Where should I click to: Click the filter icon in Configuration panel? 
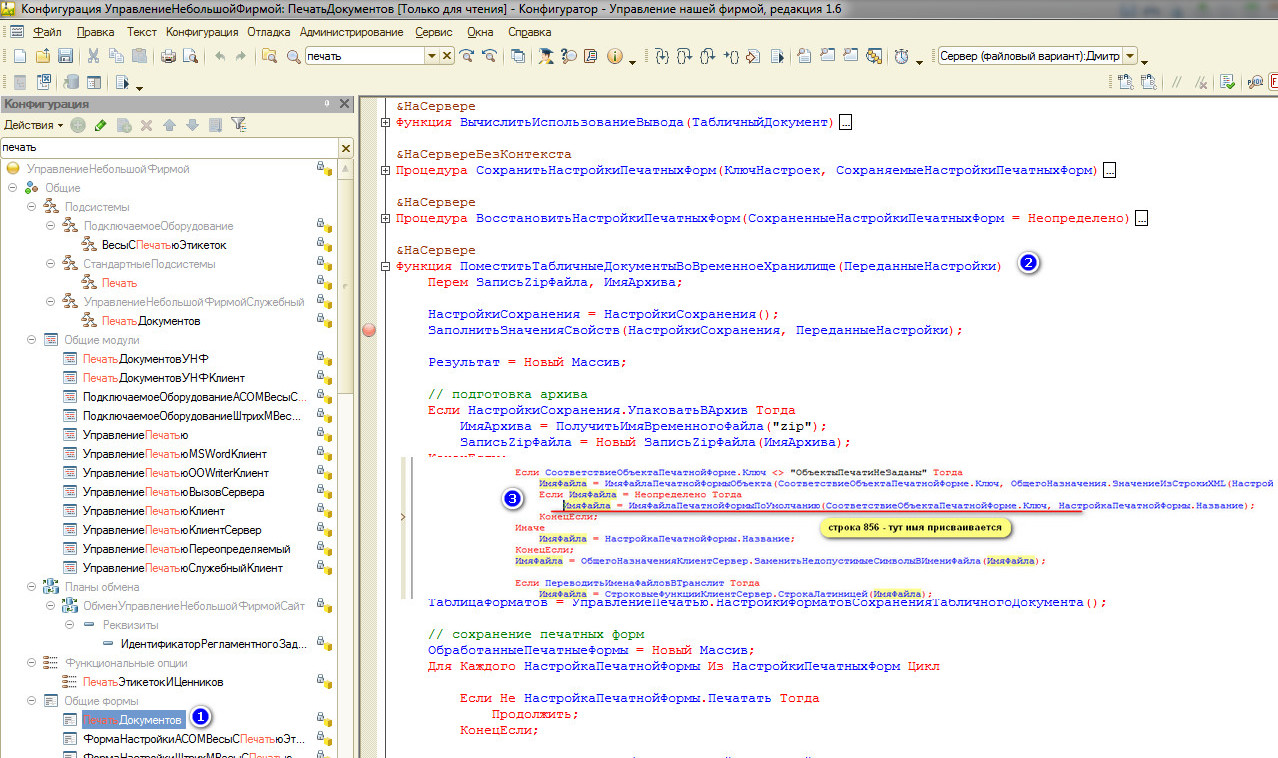(238, 125)
